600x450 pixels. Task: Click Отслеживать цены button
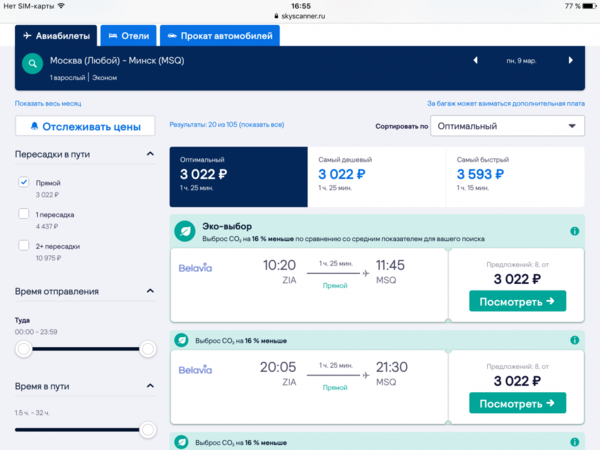tap(85, 126)
